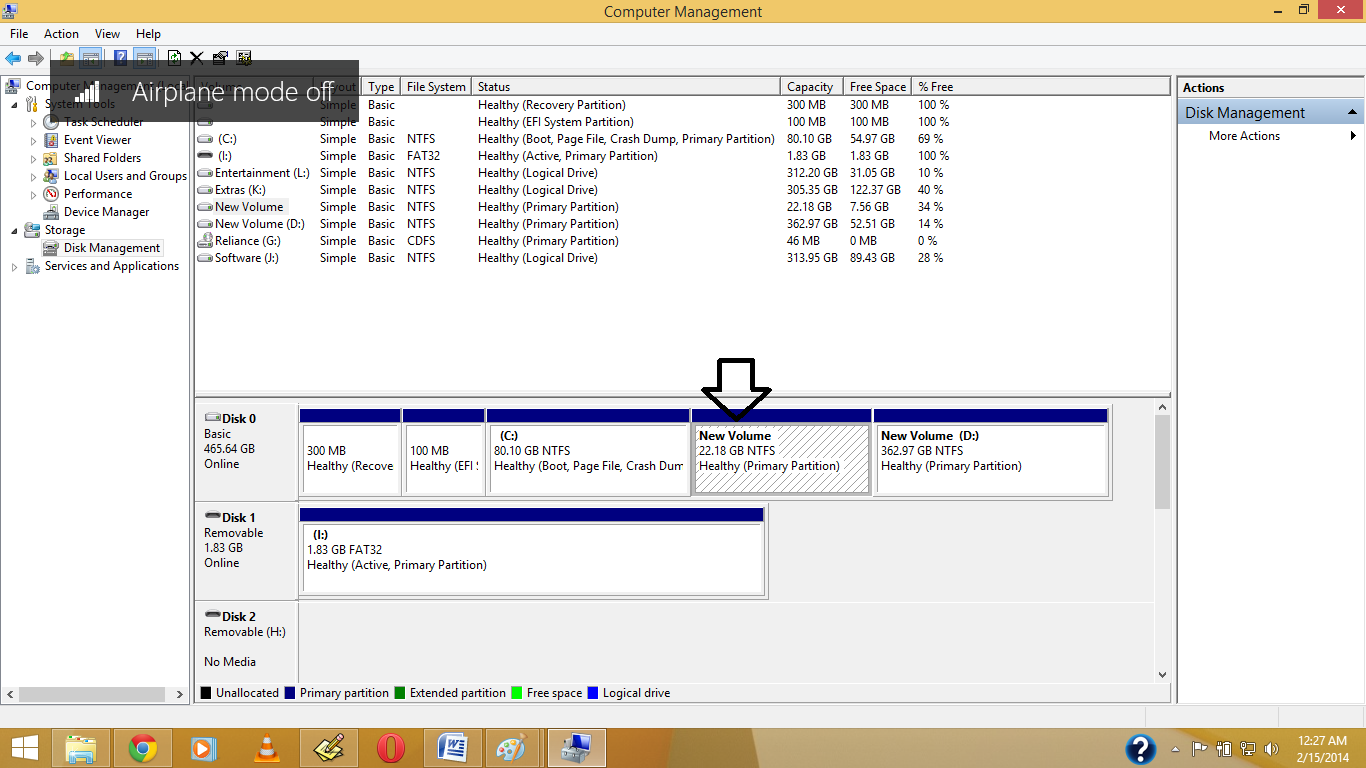The image size is (1366, 768).
Task: Expand Services and Applications tree node arrow
Action: pyautogui.click(x=14, y=266)
